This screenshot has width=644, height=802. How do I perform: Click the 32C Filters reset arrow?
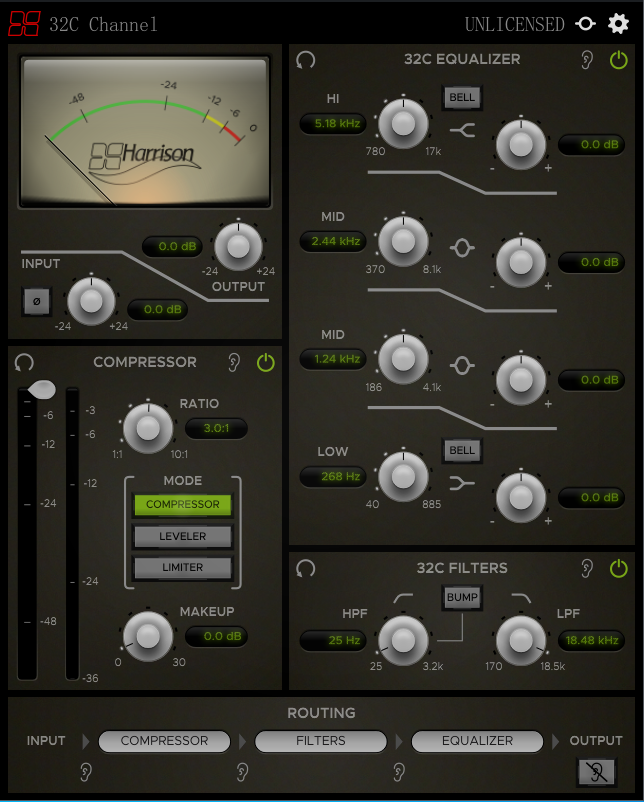[305, 568]
